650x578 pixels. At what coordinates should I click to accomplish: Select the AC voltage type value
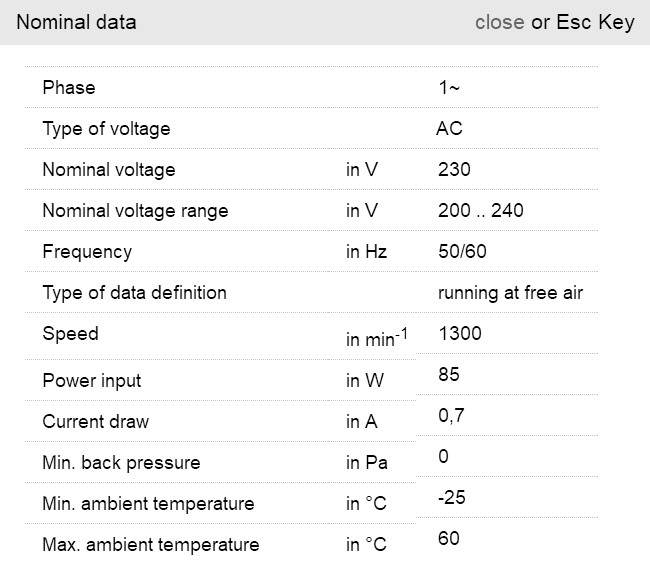pos(449,129)
